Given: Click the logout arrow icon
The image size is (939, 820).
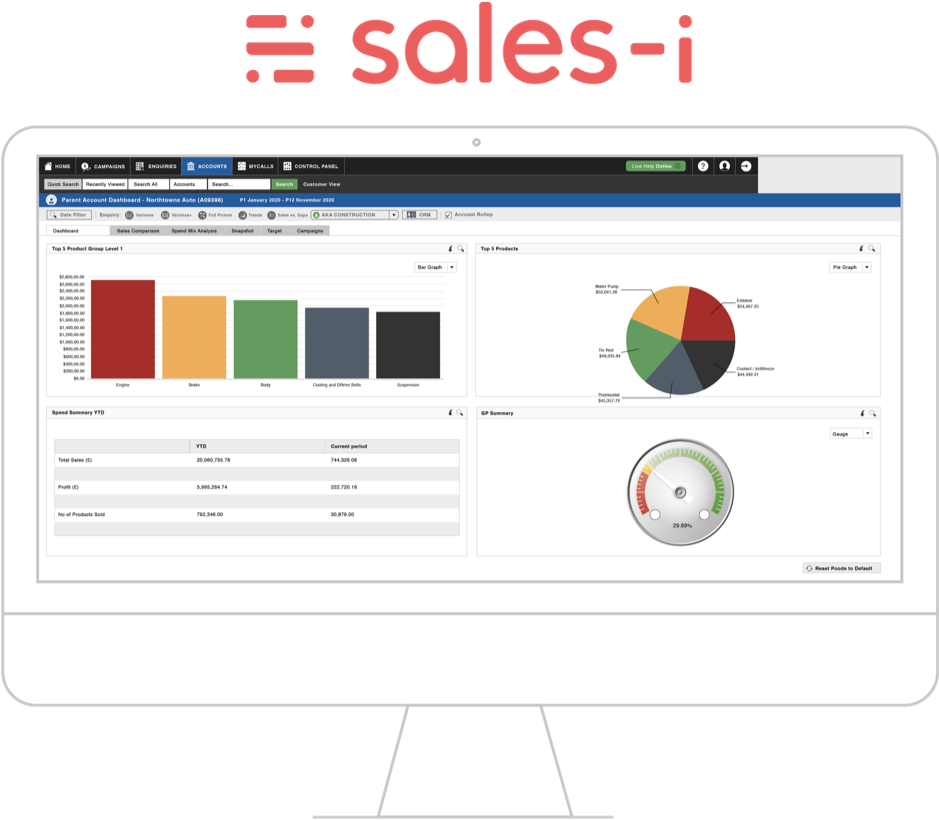Looking at the screenshot, I should 746,166.
